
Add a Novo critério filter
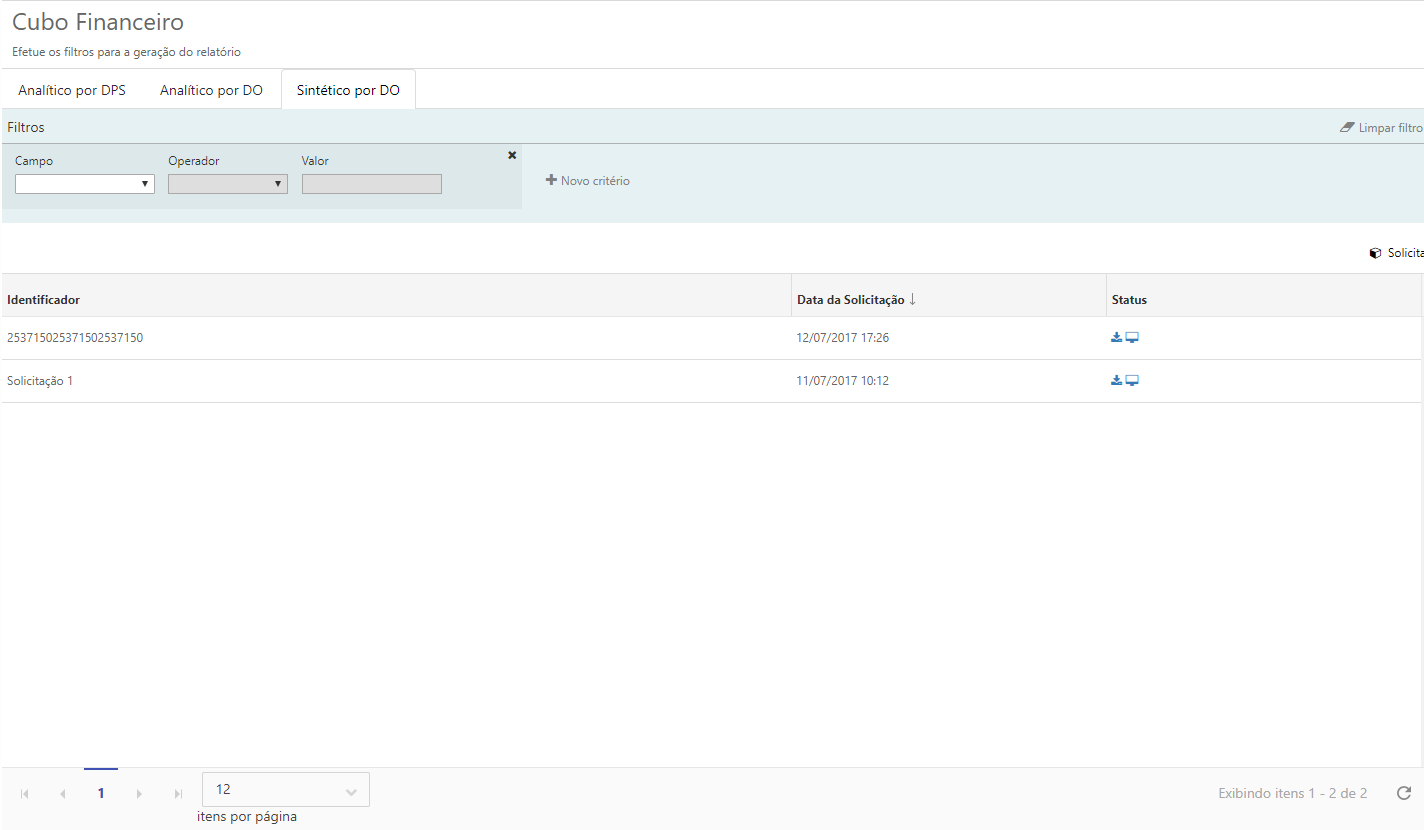click(x=588, y=181)
